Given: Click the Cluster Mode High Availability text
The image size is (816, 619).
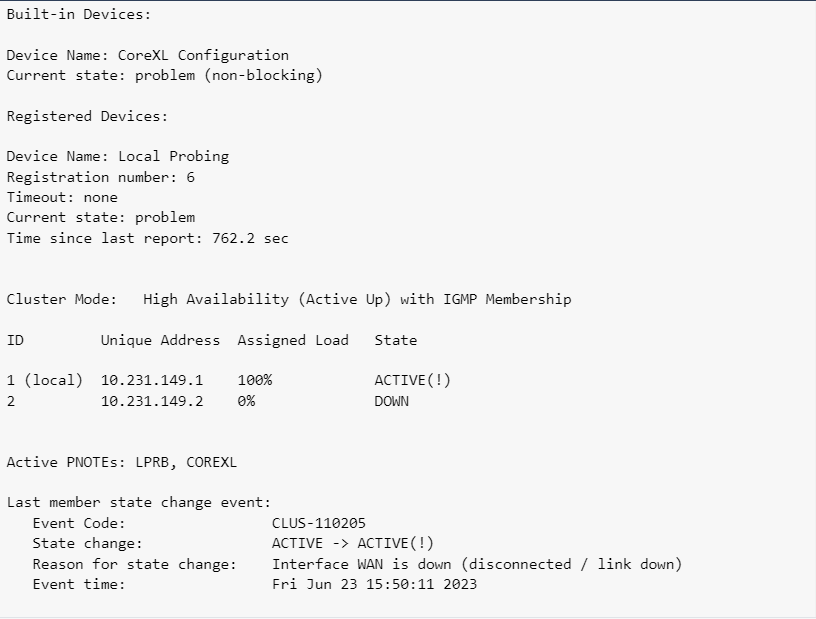Looking at the screenshot, I should click(x=357, y=299).
